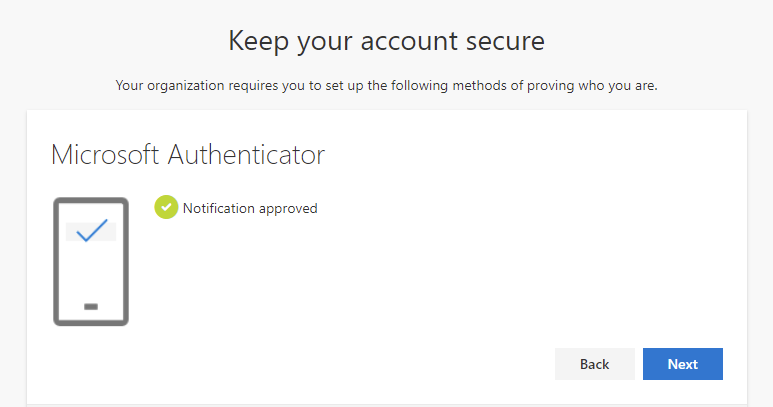773x407 pixels.
Task: Click the word "account" in page title
Action: pos(409,41)
